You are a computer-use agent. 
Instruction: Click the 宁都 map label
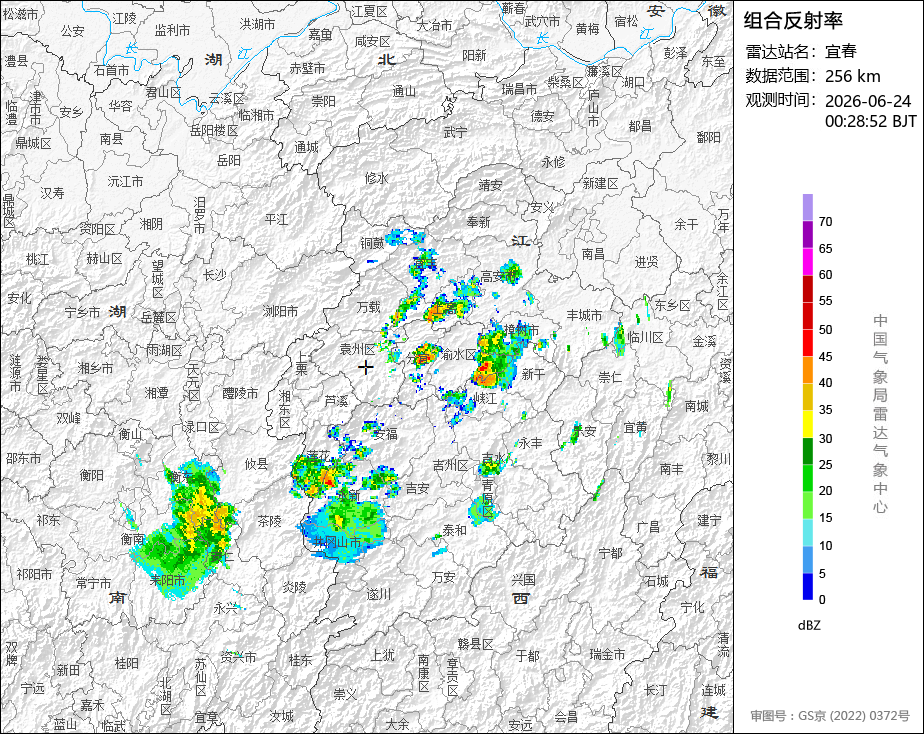click(x=610, y=553)
